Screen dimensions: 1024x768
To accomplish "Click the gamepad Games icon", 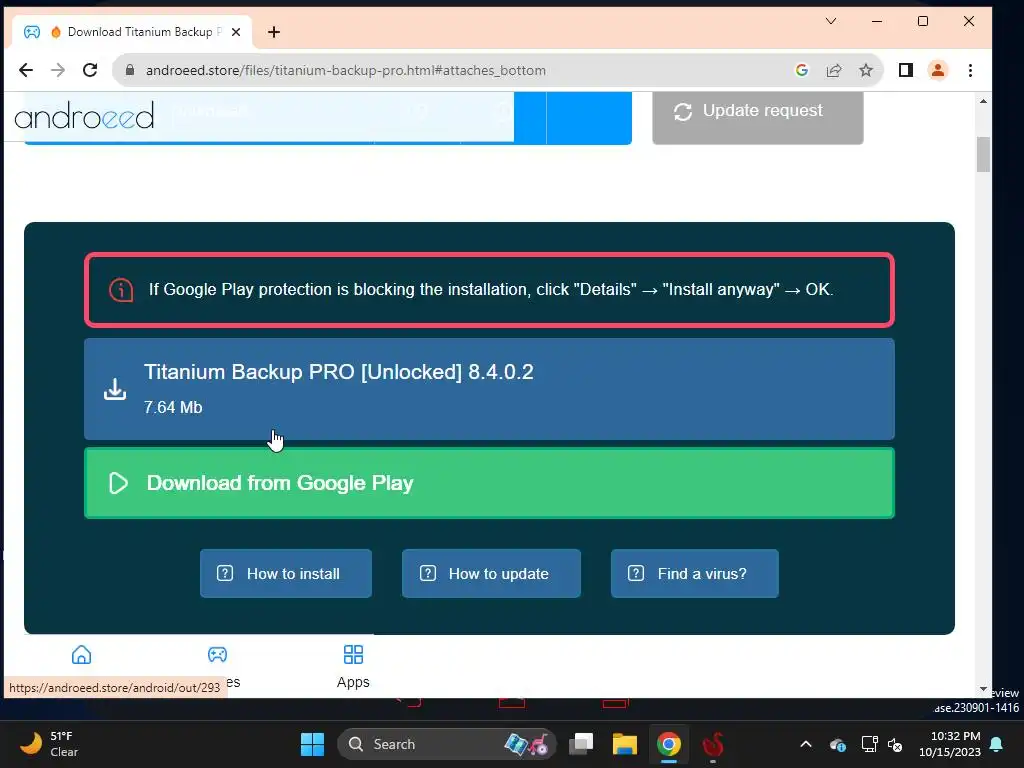I will point(217,654).
